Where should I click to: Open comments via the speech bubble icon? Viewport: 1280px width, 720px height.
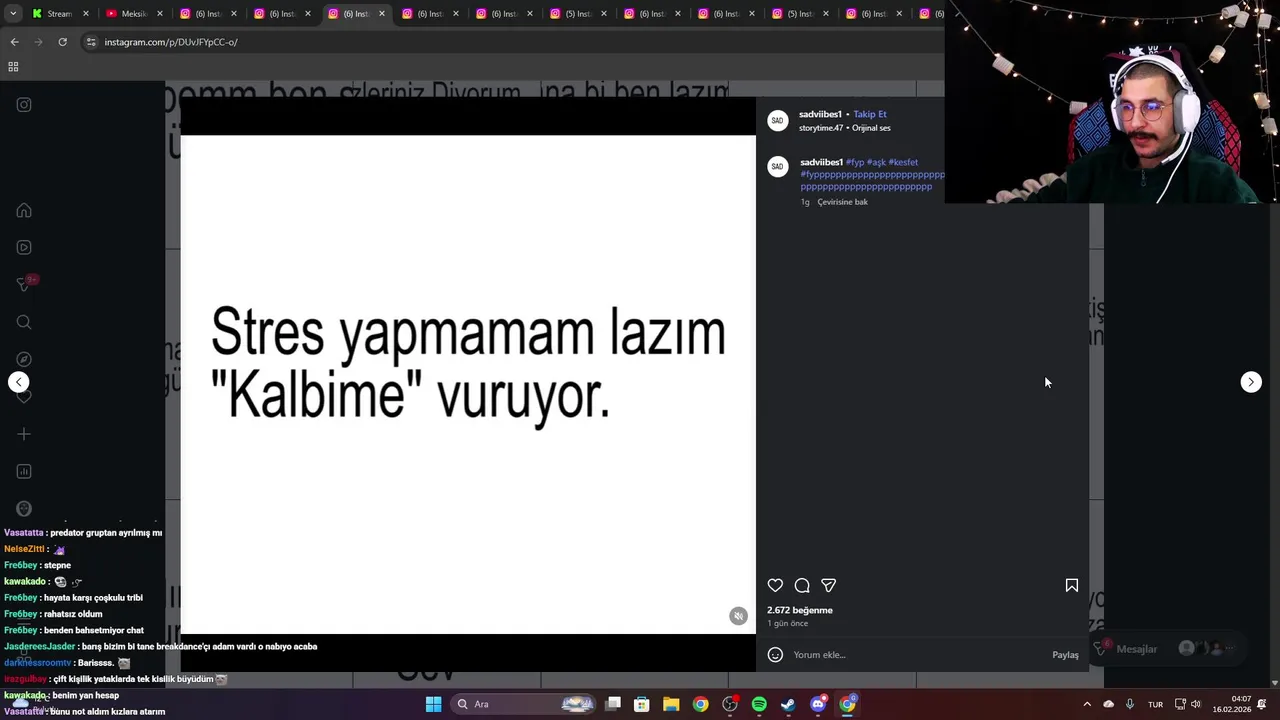802,586
